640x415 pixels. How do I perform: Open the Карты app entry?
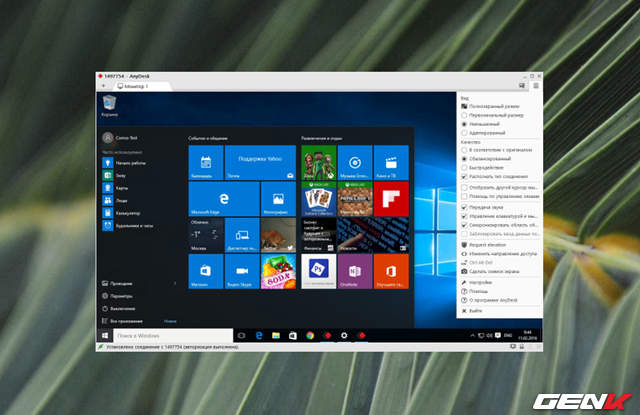click(115, 188)
